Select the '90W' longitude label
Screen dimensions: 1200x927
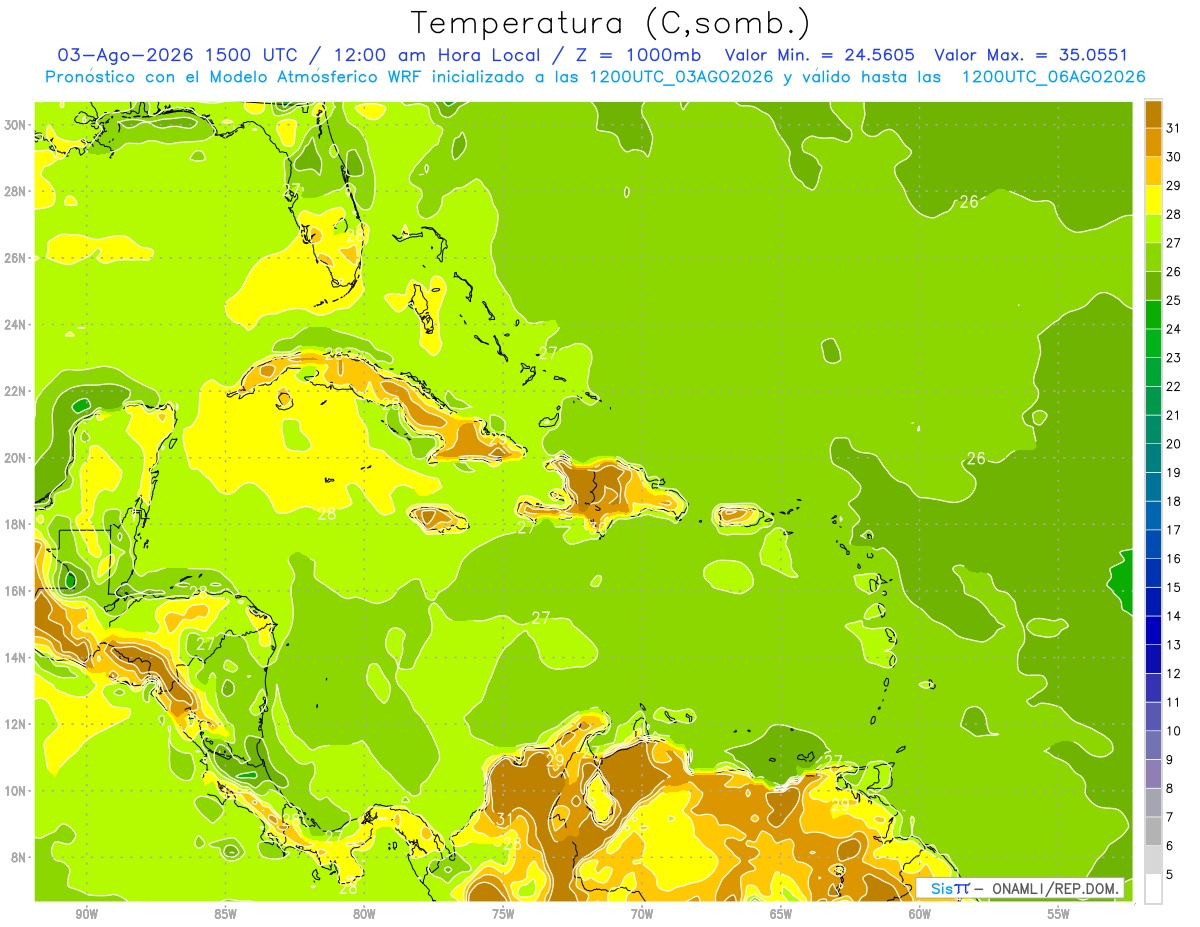[86, 914]
